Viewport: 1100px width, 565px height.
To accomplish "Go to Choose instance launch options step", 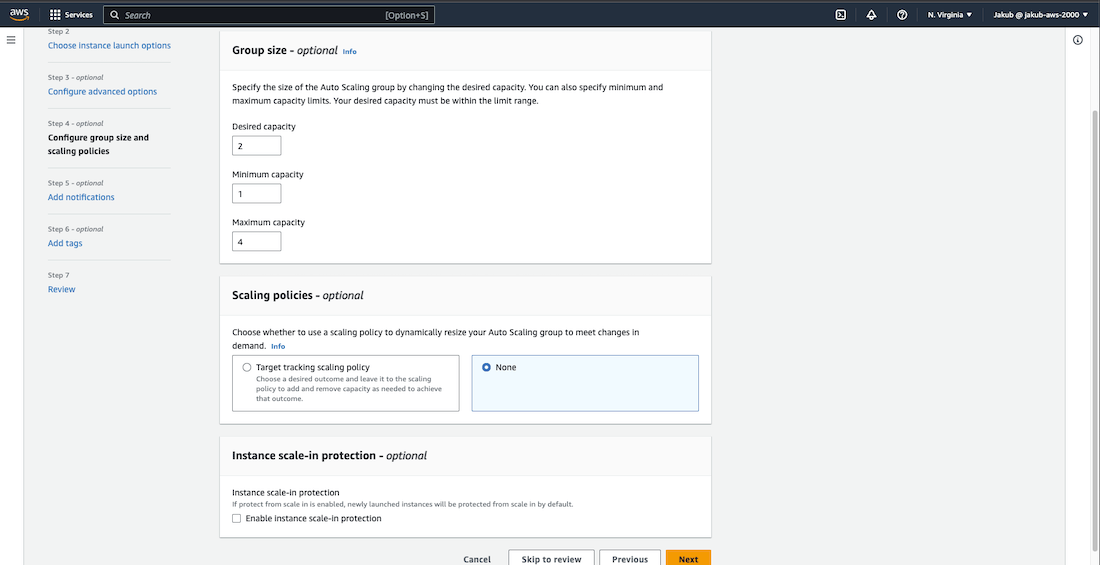I will (109, 46).
